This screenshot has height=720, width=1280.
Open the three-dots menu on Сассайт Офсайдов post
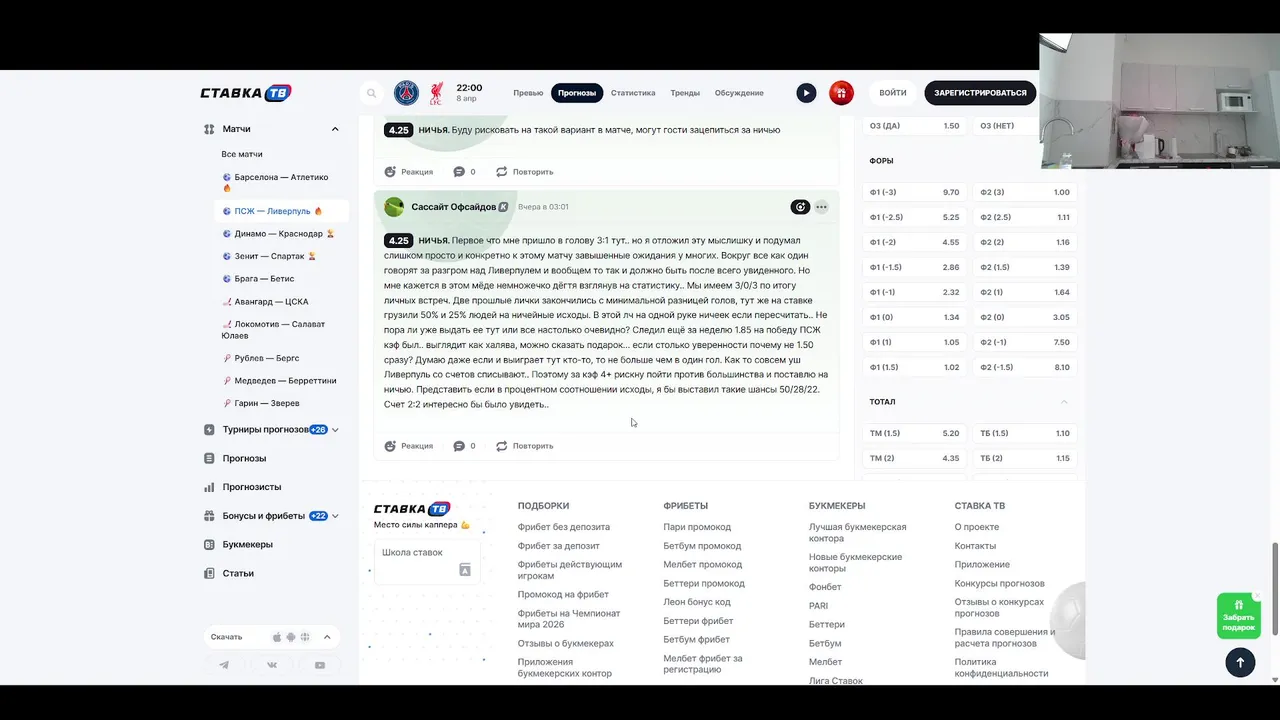821,207
